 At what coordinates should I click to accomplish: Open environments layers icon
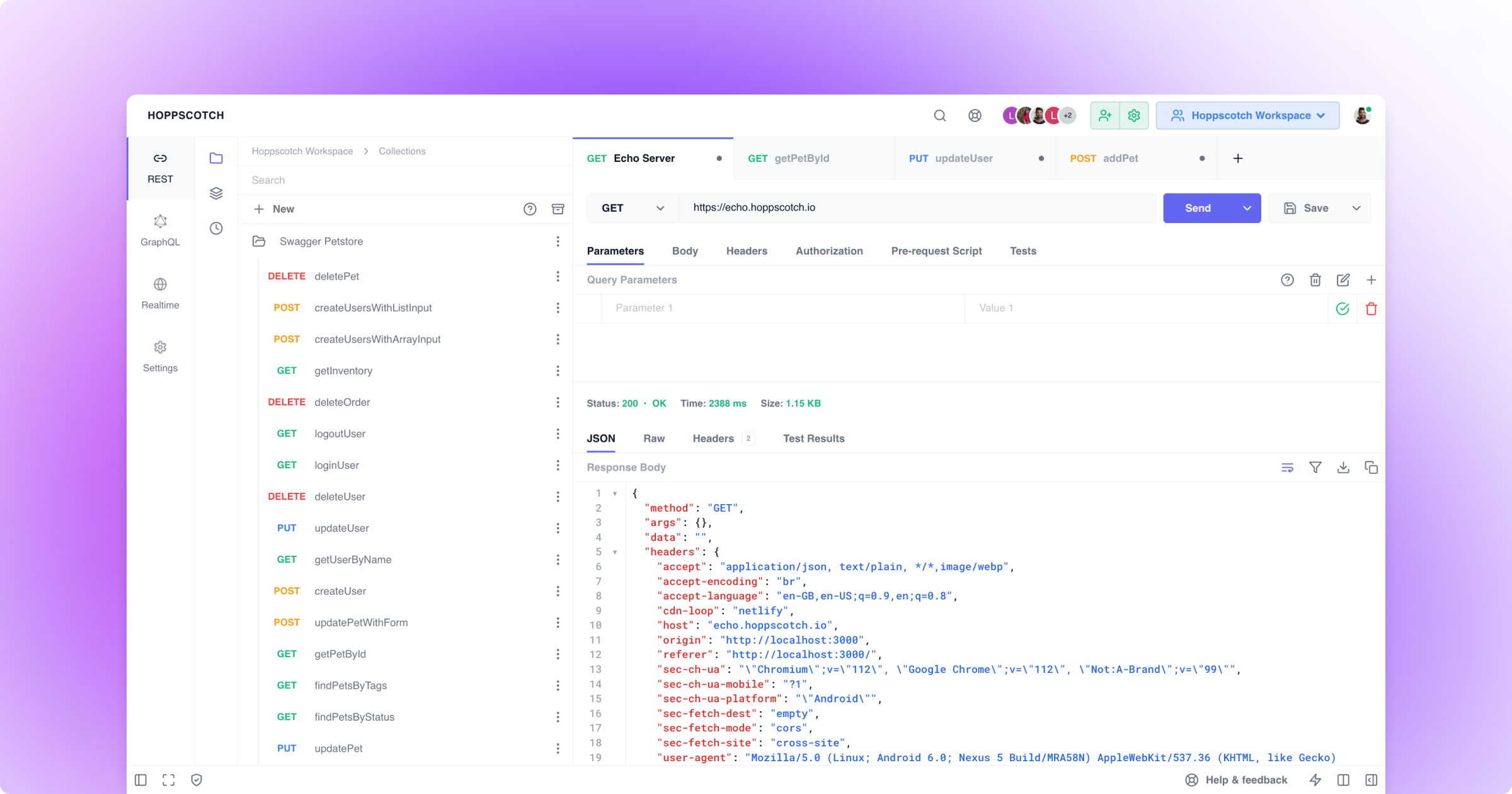(216, 193)
